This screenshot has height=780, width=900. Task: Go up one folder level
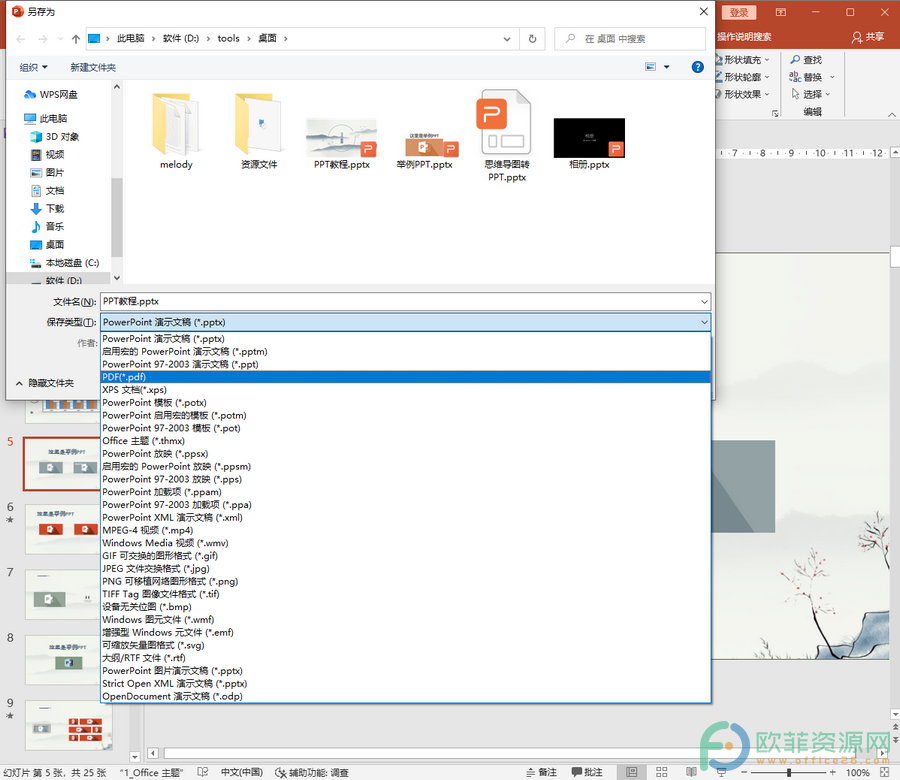[76, 39]
